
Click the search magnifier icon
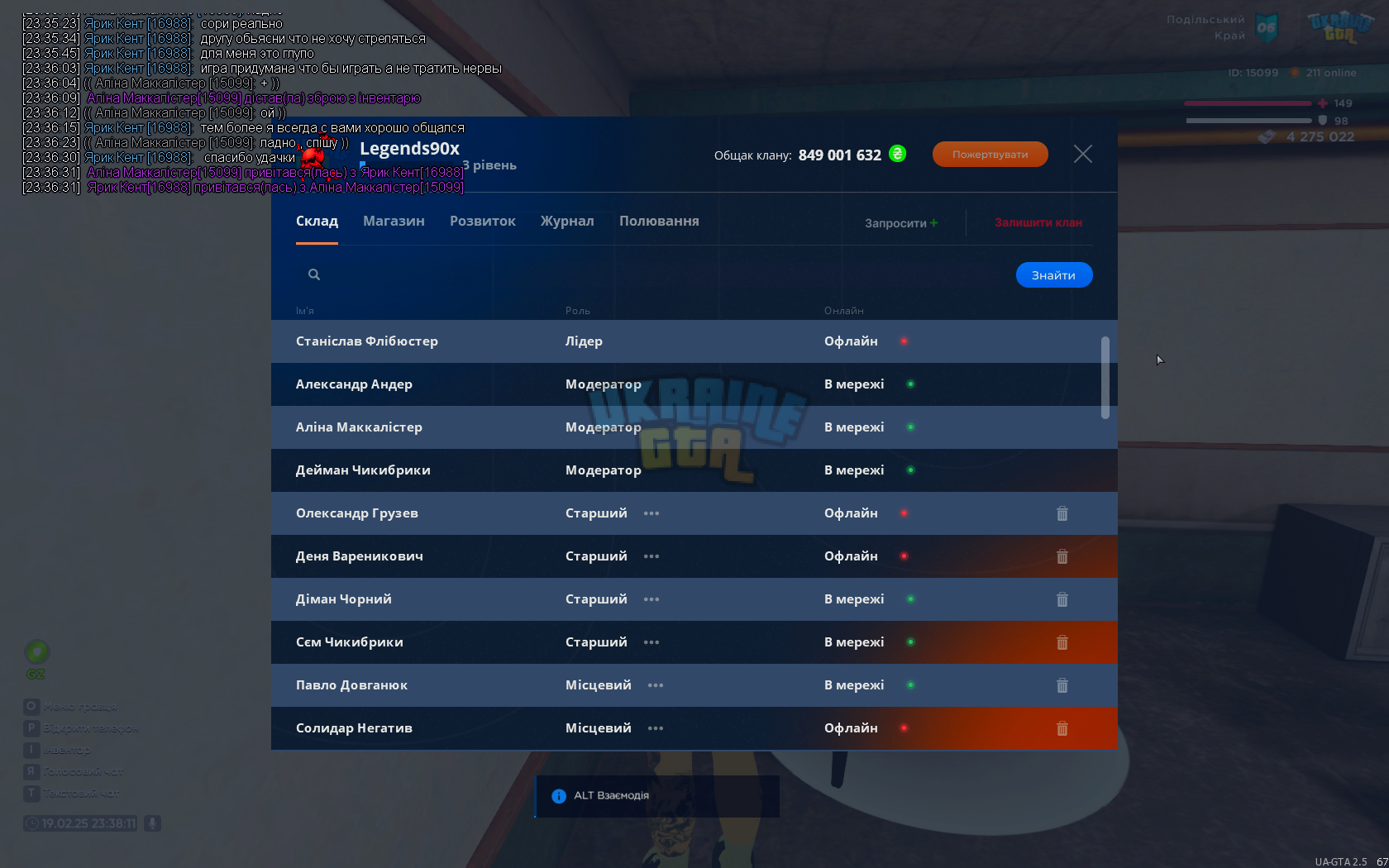point(314,274)
